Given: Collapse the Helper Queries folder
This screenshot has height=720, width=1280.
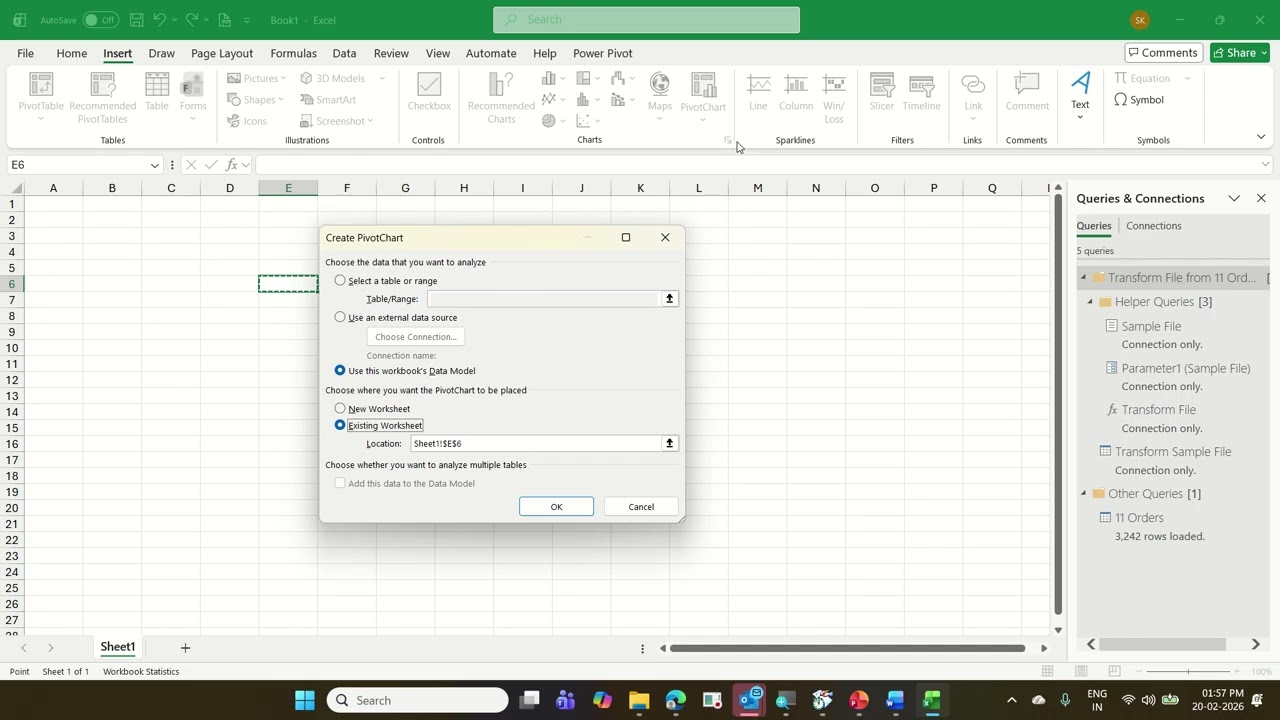Looking at the screenshot, I should pos(1091,302).
